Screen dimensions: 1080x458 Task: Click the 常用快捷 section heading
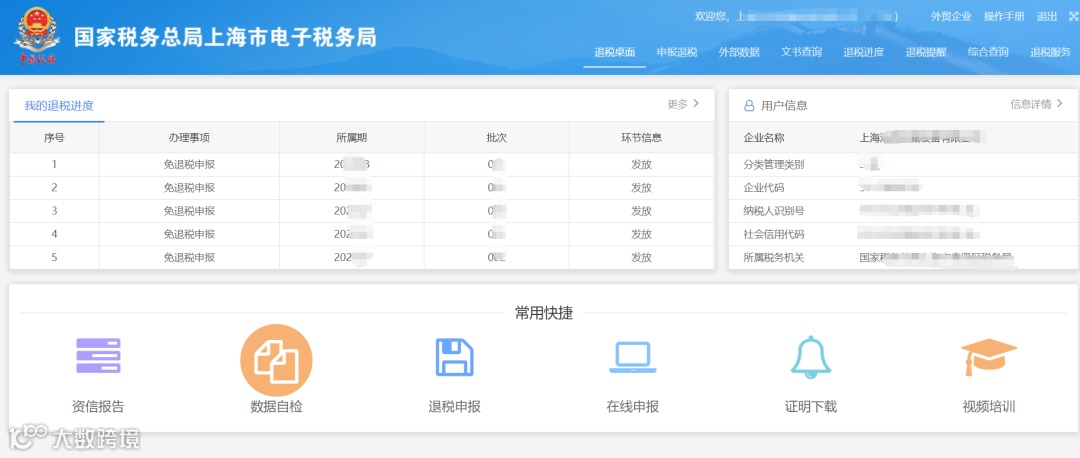tap(544, 313)
